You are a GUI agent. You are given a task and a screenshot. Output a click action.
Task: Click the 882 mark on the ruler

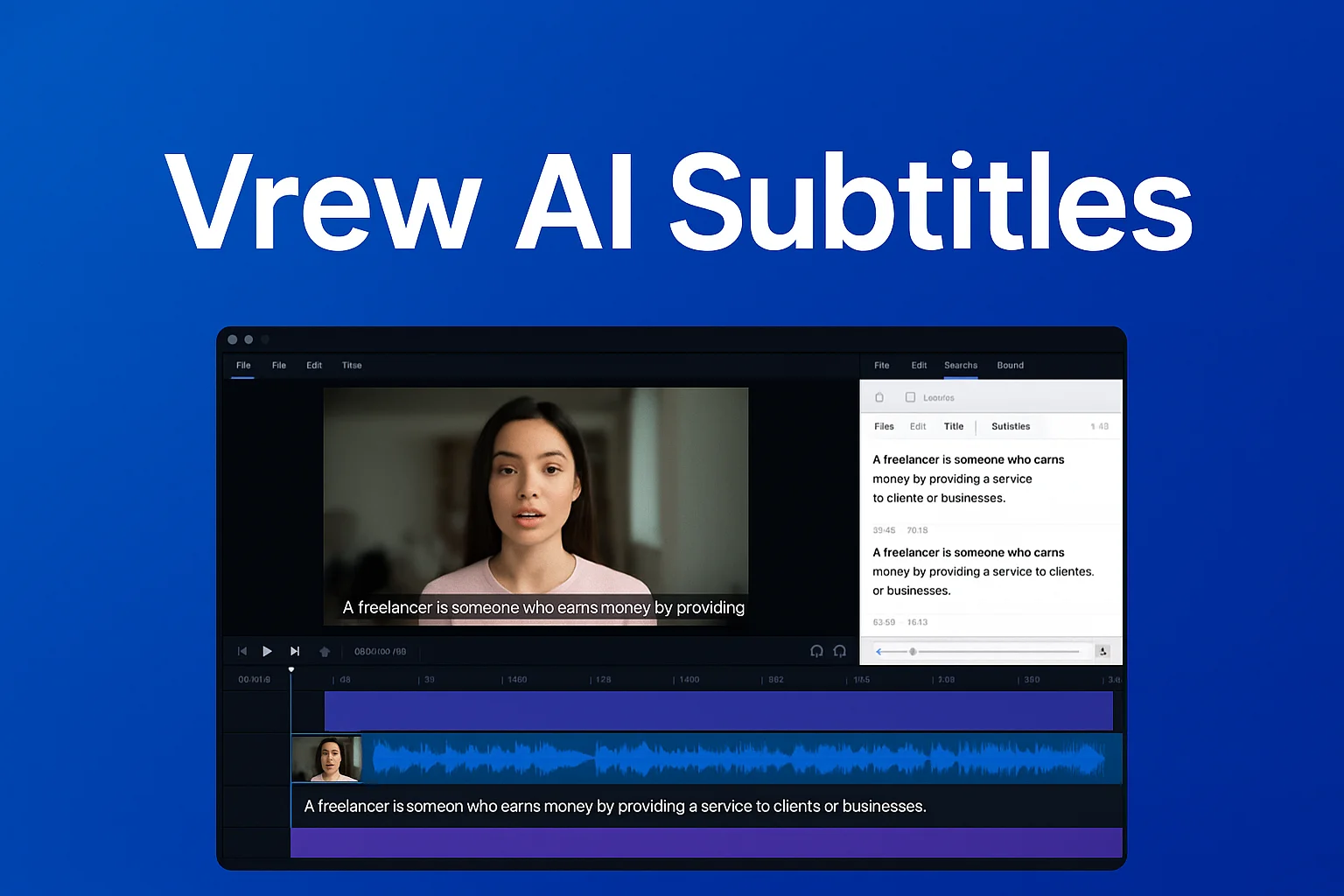click(x=776, y=680)
